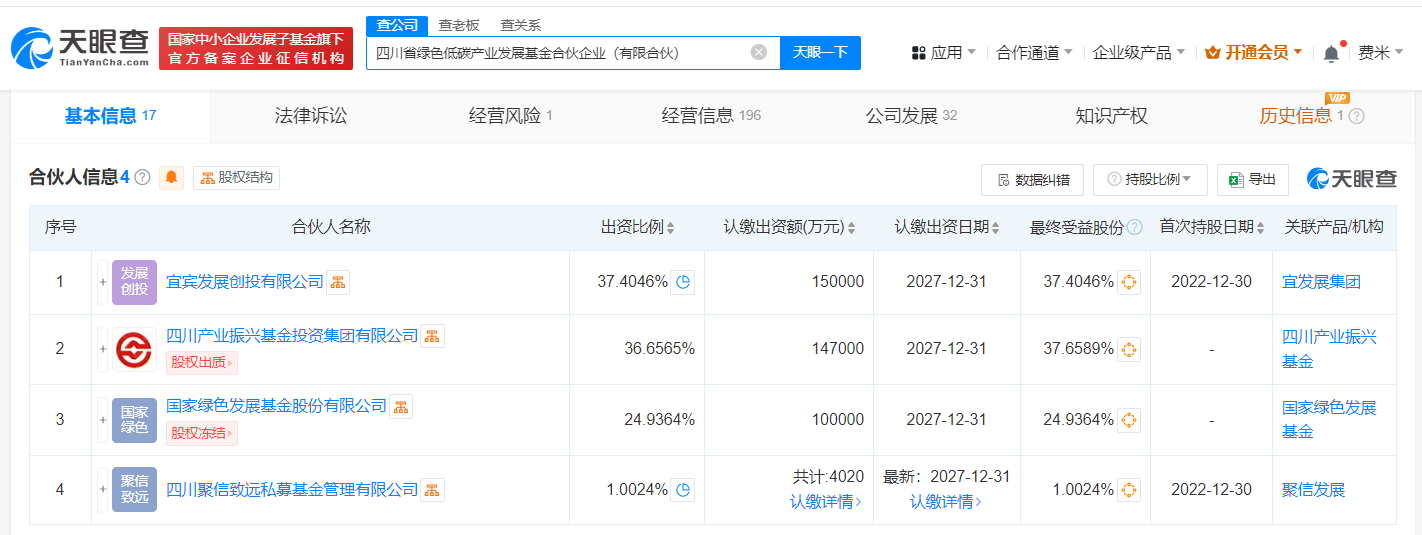Open the 四川聚信致远私募基金管理有限公司 link
1422x535 pixels.
pyautogui.click(x=292, y=490)
